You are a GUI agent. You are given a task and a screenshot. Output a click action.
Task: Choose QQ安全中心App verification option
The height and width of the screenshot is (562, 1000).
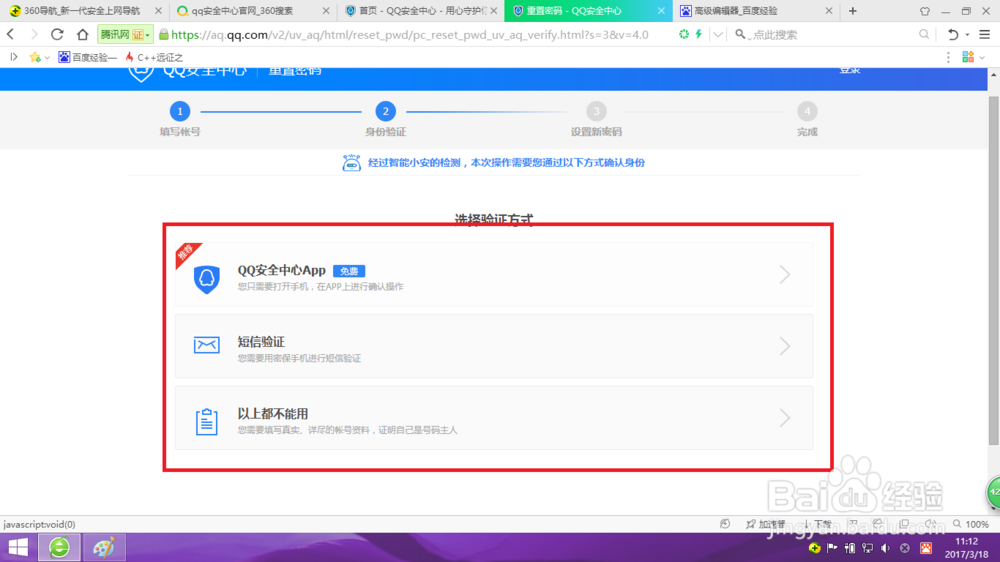coord(494,275)
